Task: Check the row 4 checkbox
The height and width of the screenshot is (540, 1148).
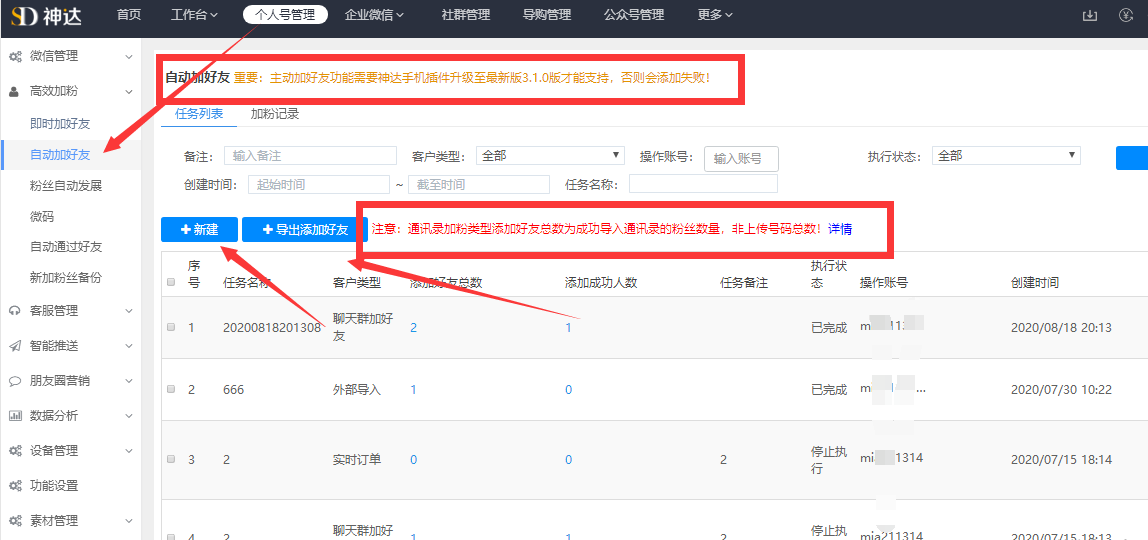Action: tap(171, 537)
